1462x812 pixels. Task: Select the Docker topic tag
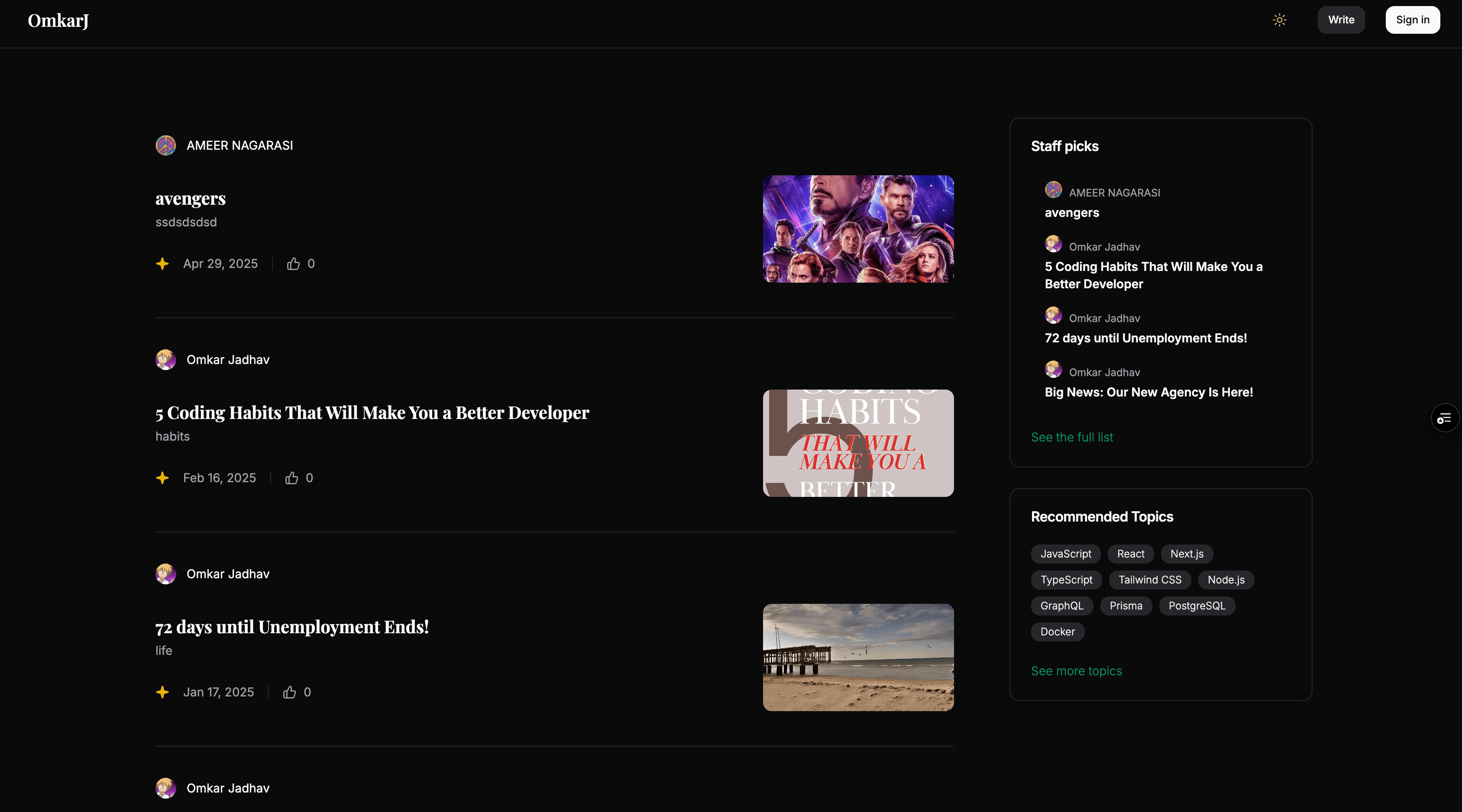[x=1058, y=632]
